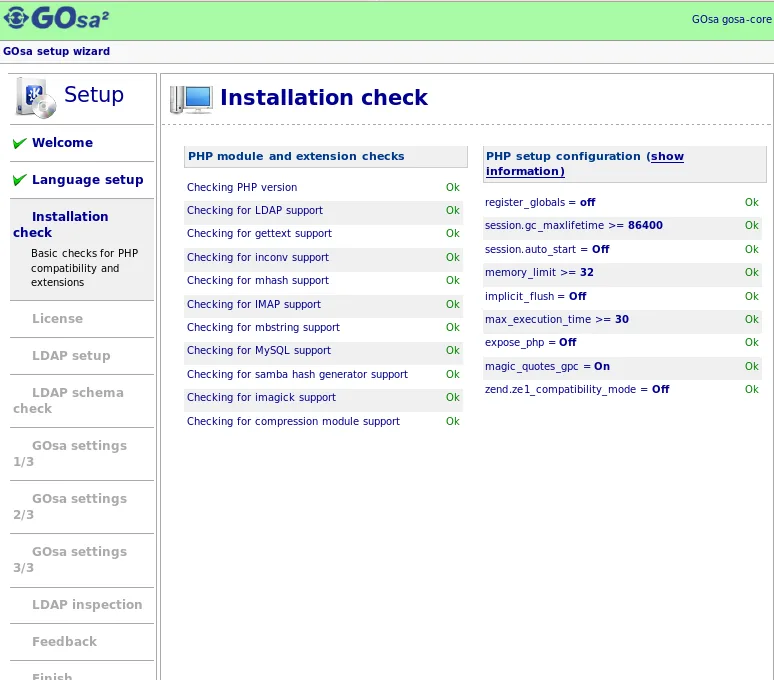Open the License step

[x=57, y=318]
